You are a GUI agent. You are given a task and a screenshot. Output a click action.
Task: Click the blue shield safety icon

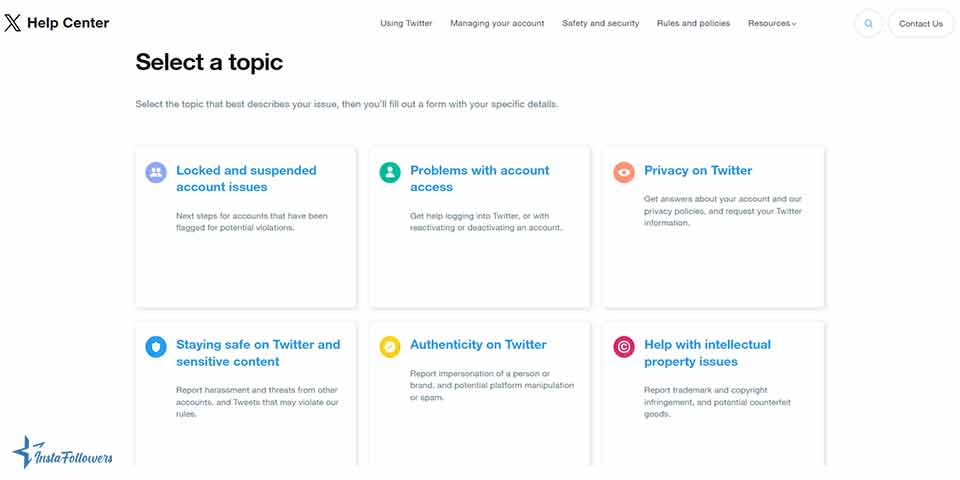point(155,347)
